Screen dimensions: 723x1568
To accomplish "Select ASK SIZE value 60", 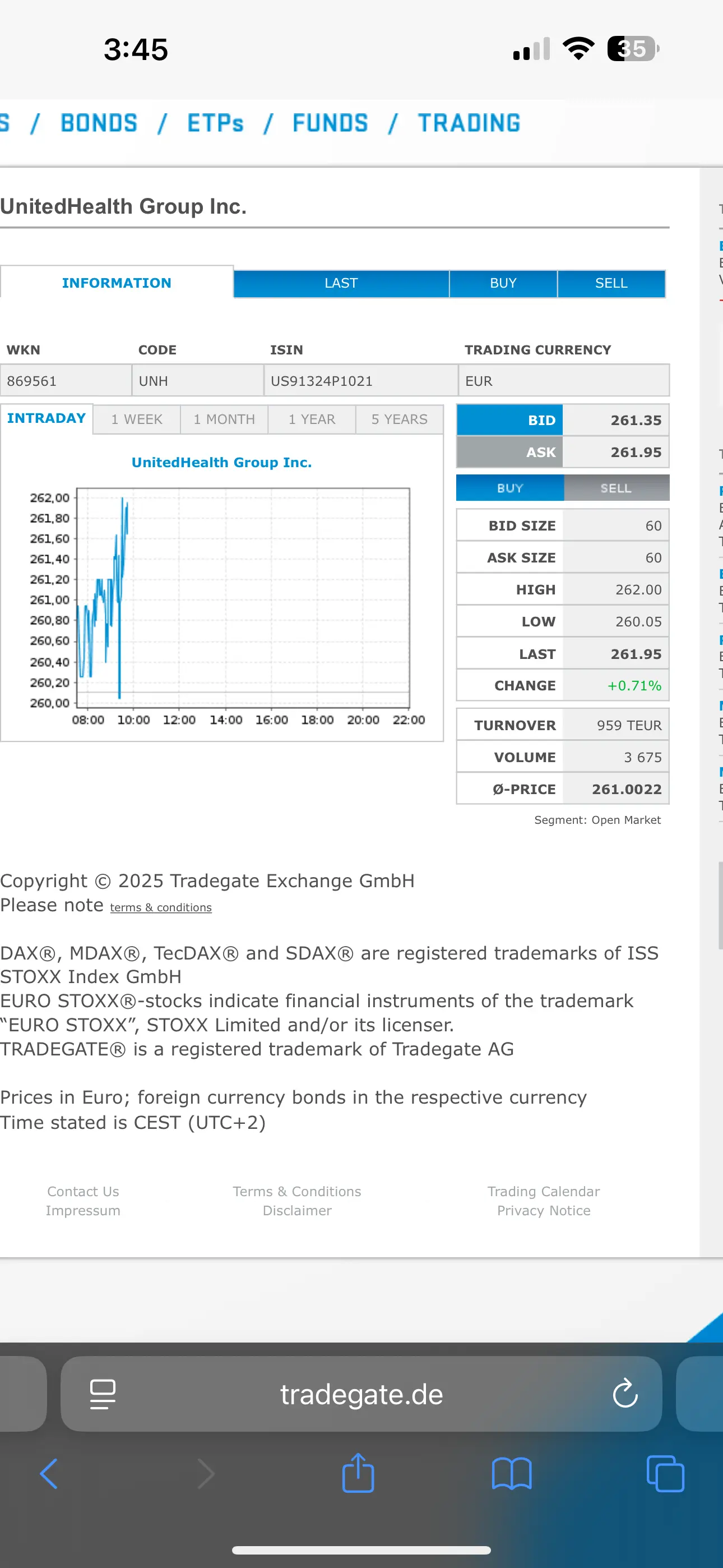I will tap(654, 557).
